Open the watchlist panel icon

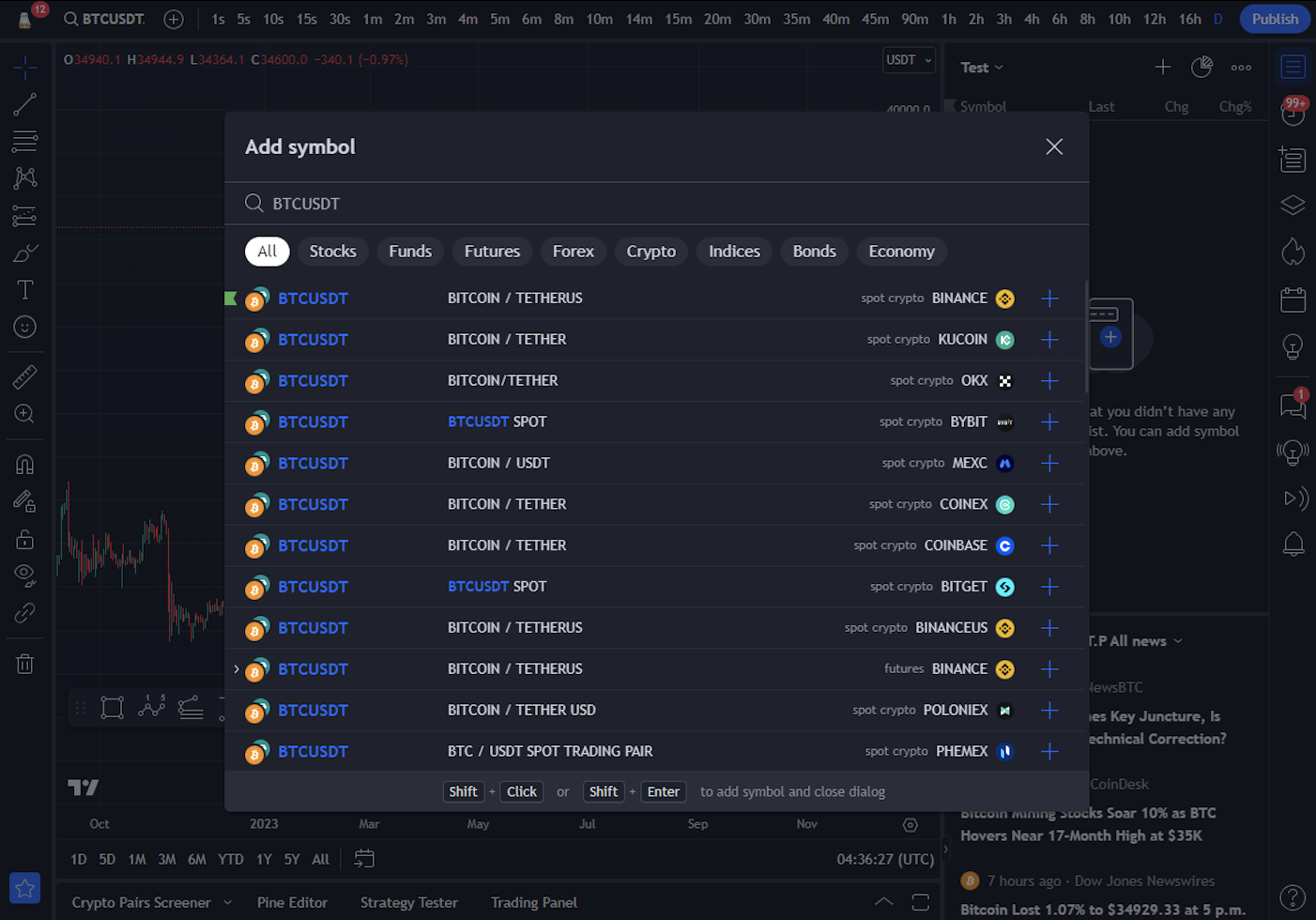tap(1293, 67)
